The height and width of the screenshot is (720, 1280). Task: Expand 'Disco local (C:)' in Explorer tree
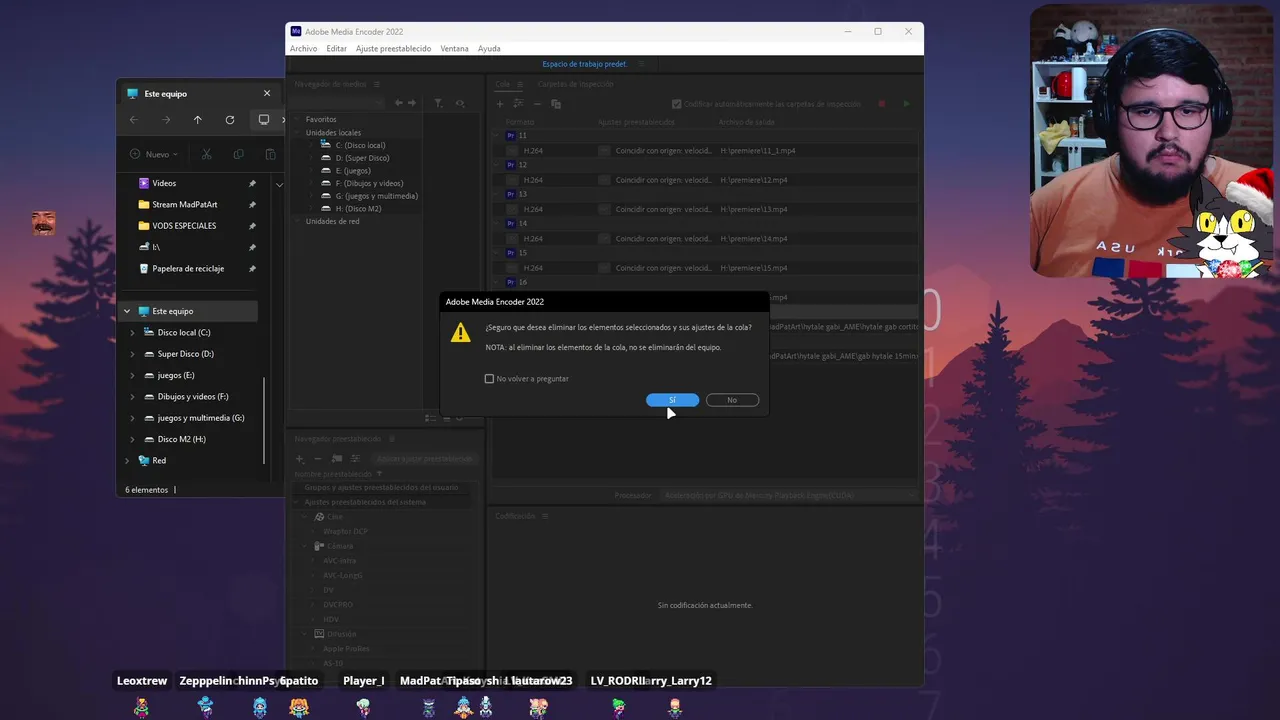[133, 333]
